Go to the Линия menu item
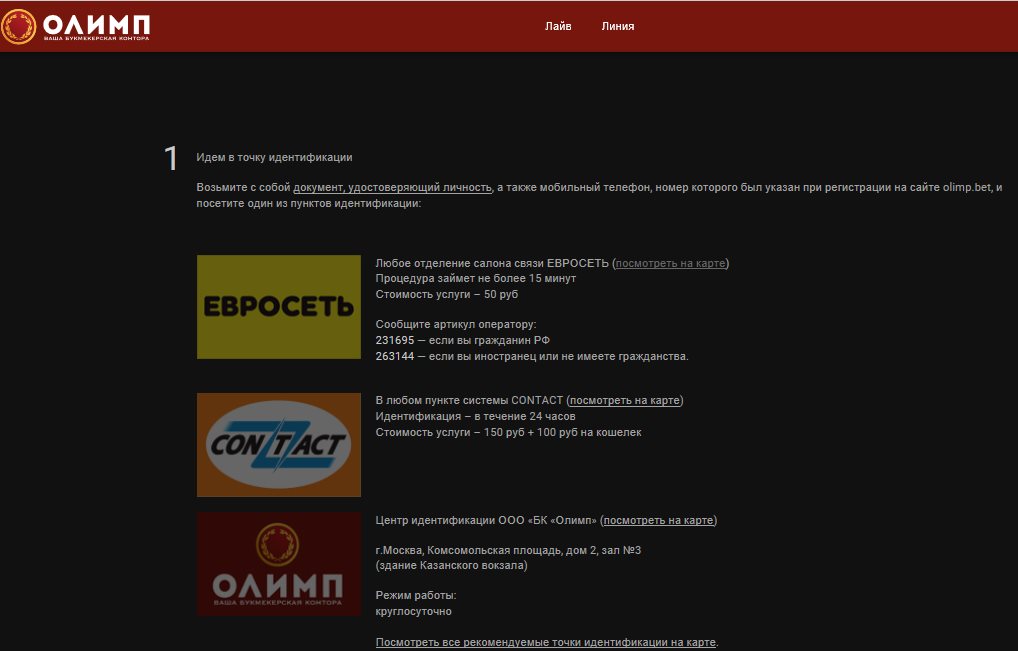Screen dimensions: 1018x651 coord(617,26)
